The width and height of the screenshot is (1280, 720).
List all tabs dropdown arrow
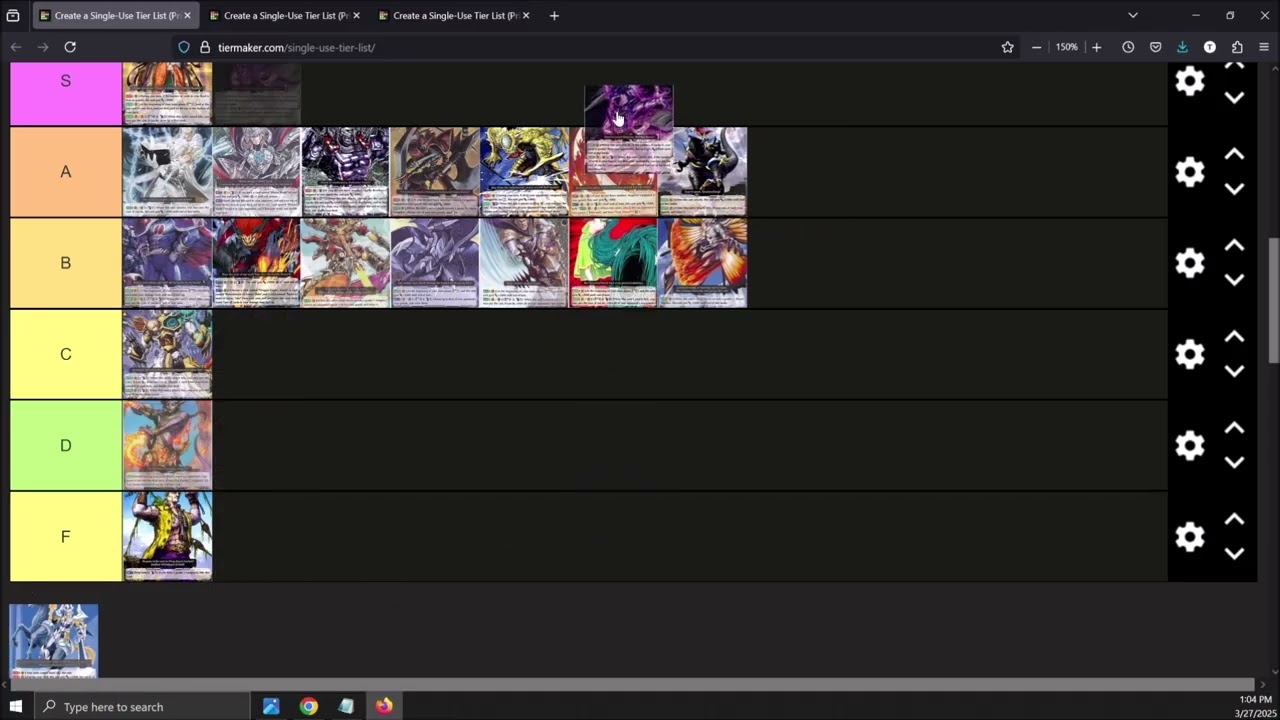1132,15
